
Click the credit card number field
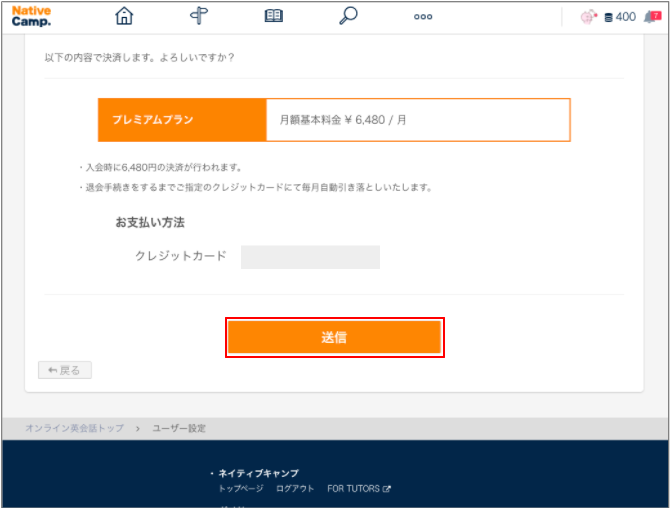(310, 257)
